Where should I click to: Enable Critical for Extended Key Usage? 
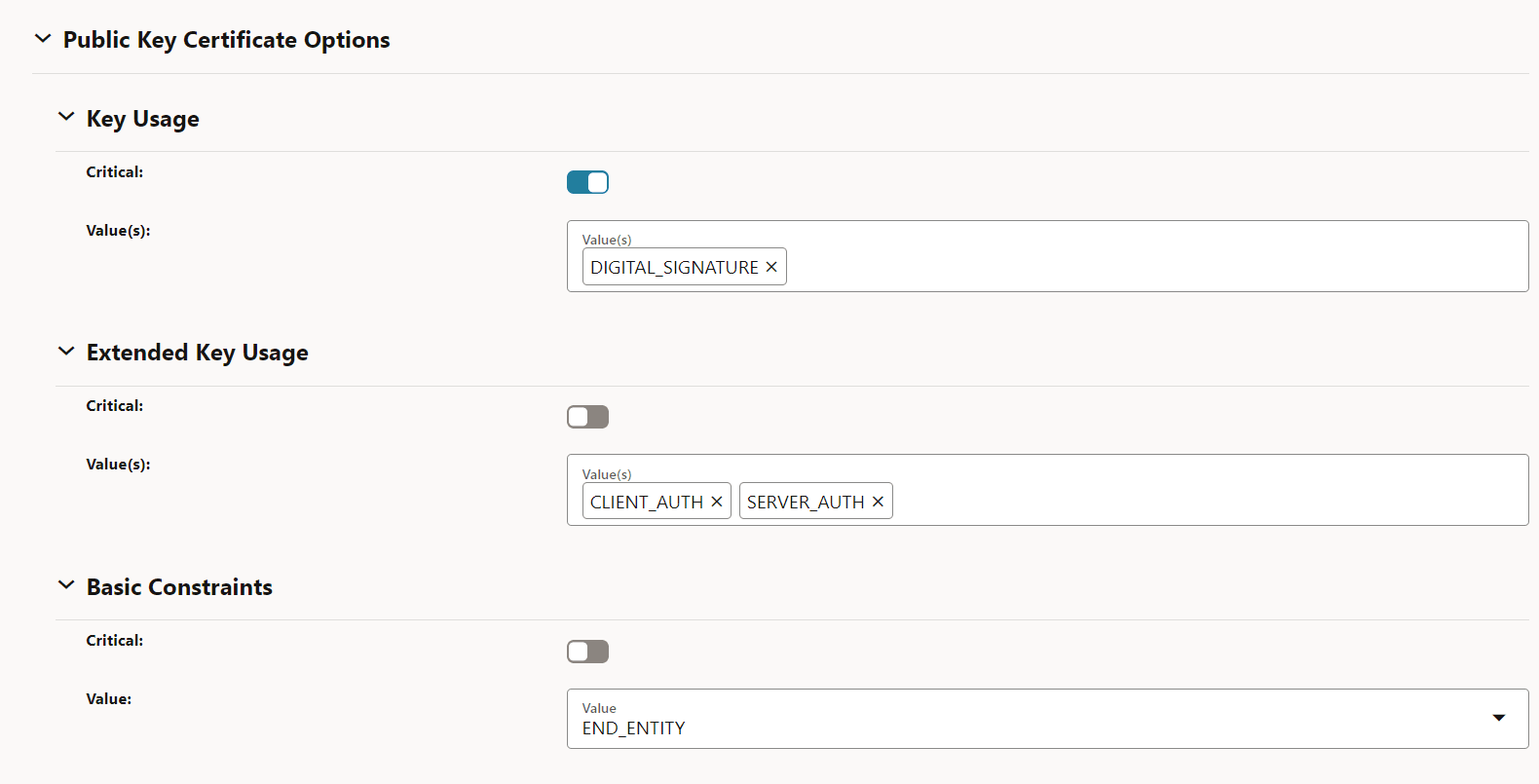tap(587, 416)
